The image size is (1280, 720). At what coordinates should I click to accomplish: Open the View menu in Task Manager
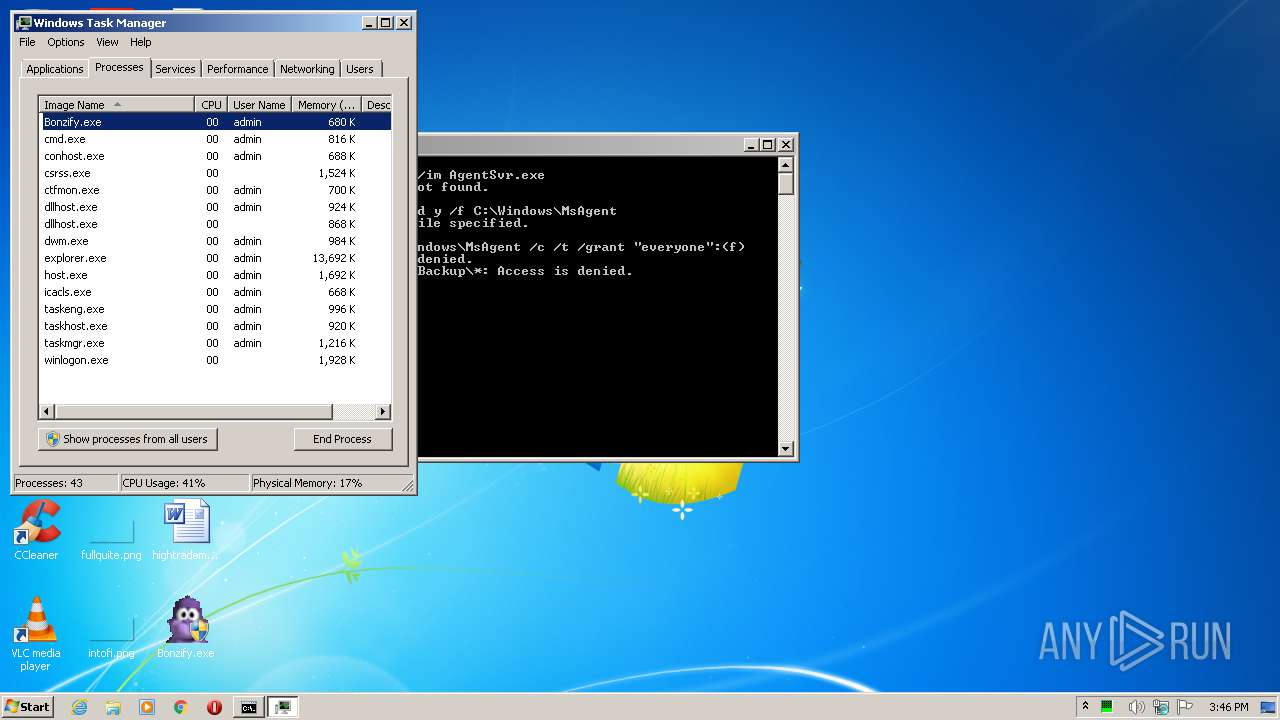(x=107, y=42)
